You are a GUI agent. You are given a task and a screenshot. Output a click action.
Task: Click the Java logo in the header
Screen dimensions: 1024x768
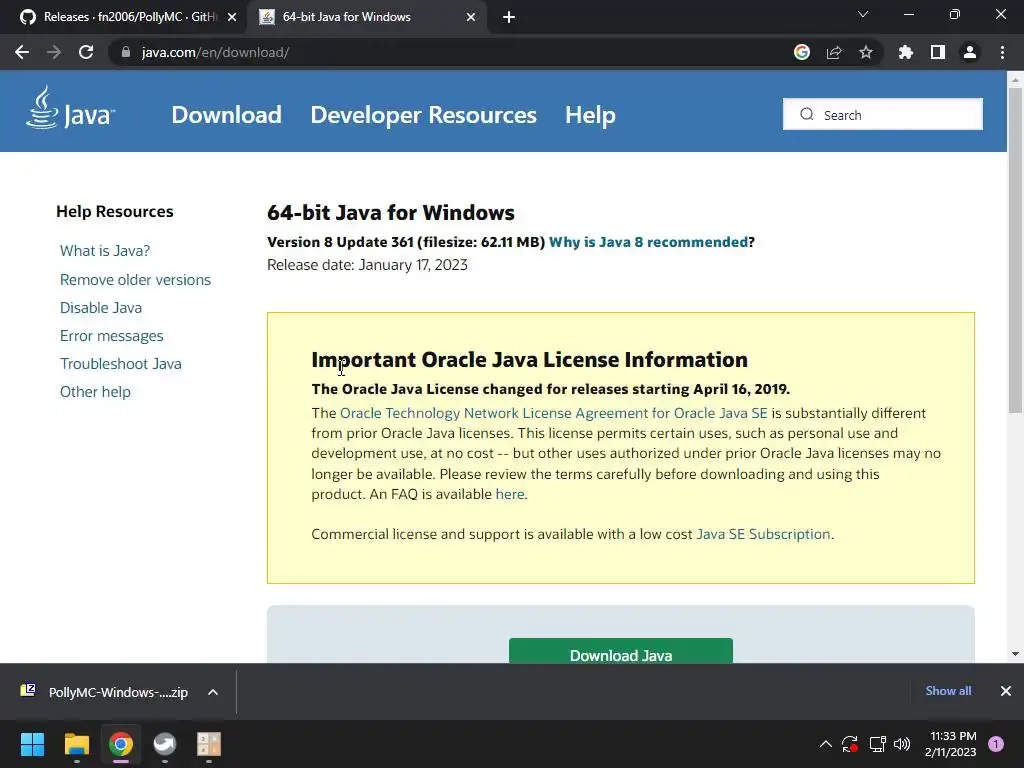tap(70, 108)
